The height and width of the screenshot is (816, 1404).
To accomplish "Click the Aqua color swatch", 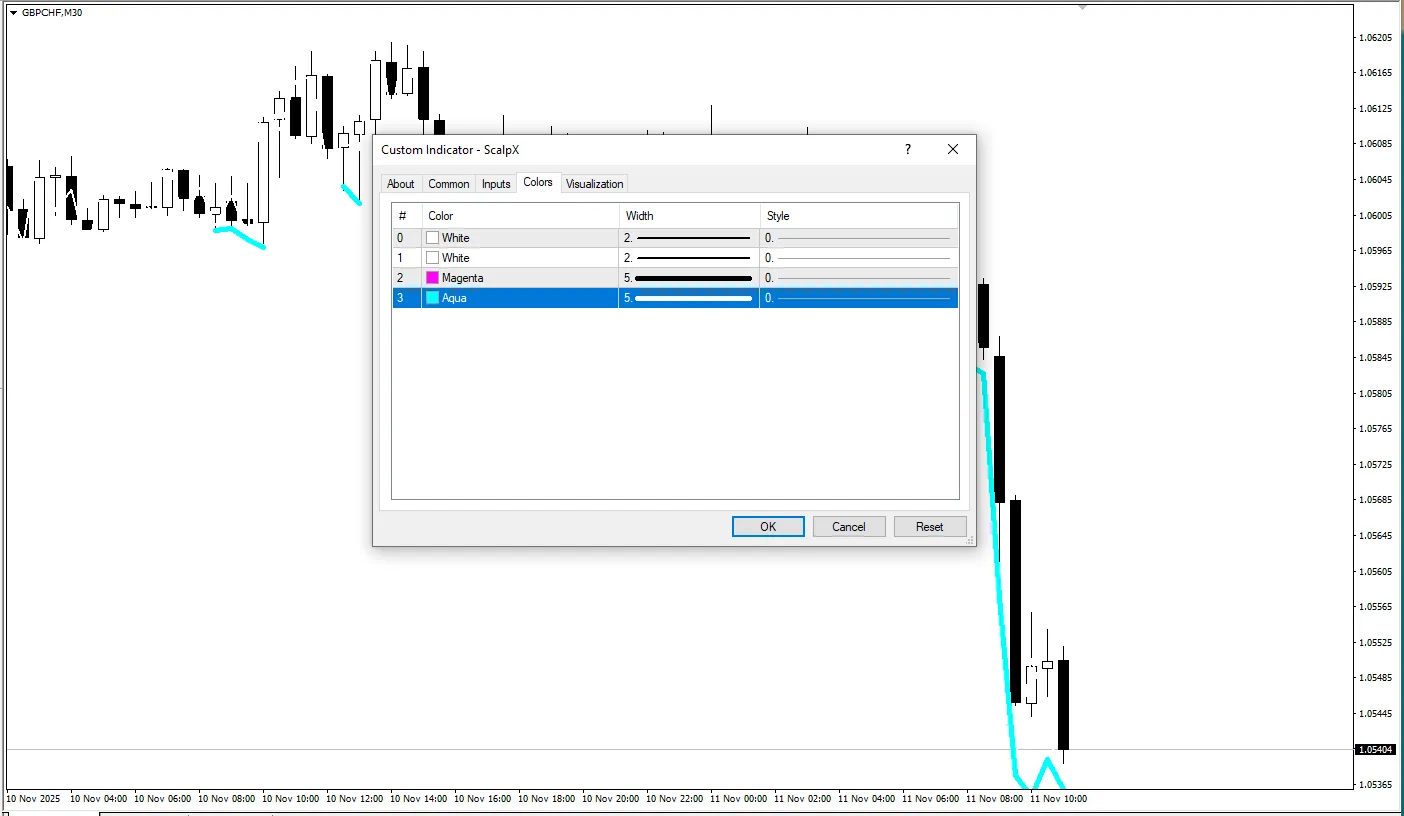I will coord(433,298).
